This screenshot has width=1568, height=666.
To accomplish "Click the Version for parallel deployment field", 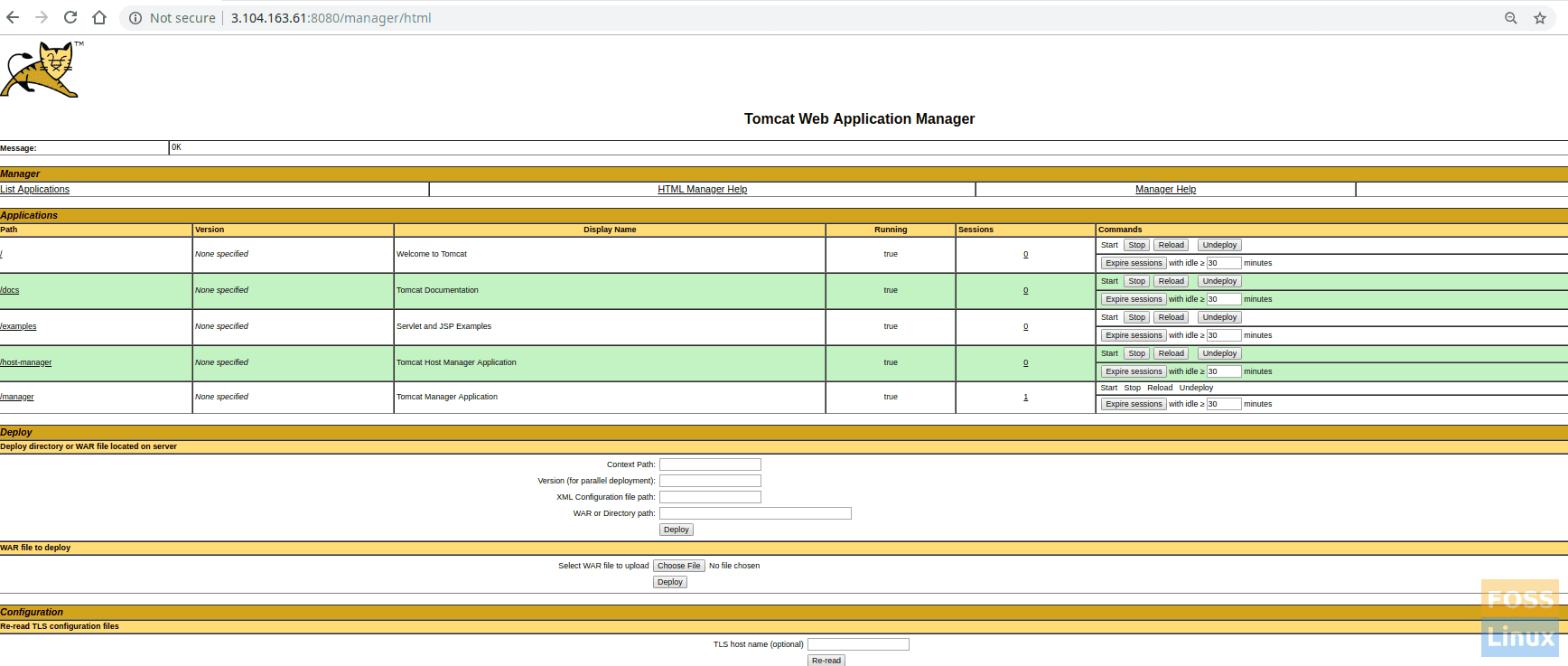I will click(710, 481).
